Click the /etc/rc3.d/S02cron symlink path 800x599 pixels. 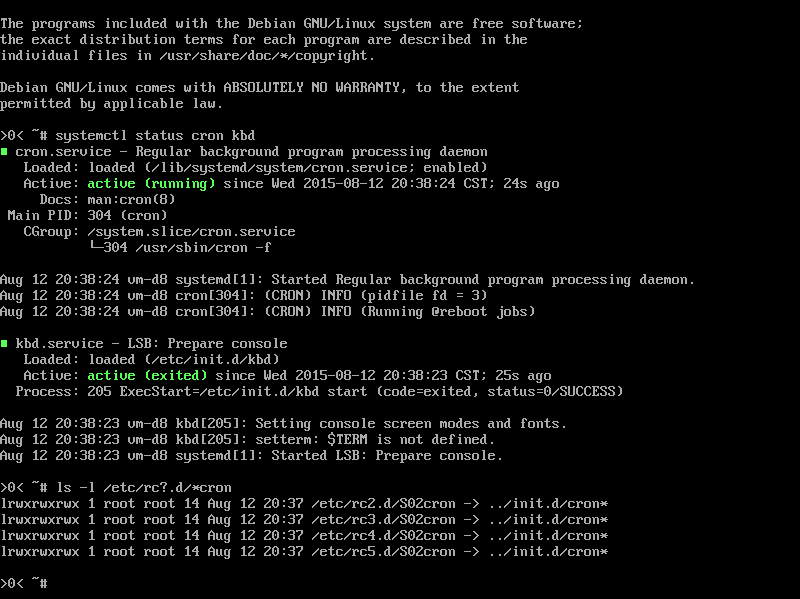(383, 519)
